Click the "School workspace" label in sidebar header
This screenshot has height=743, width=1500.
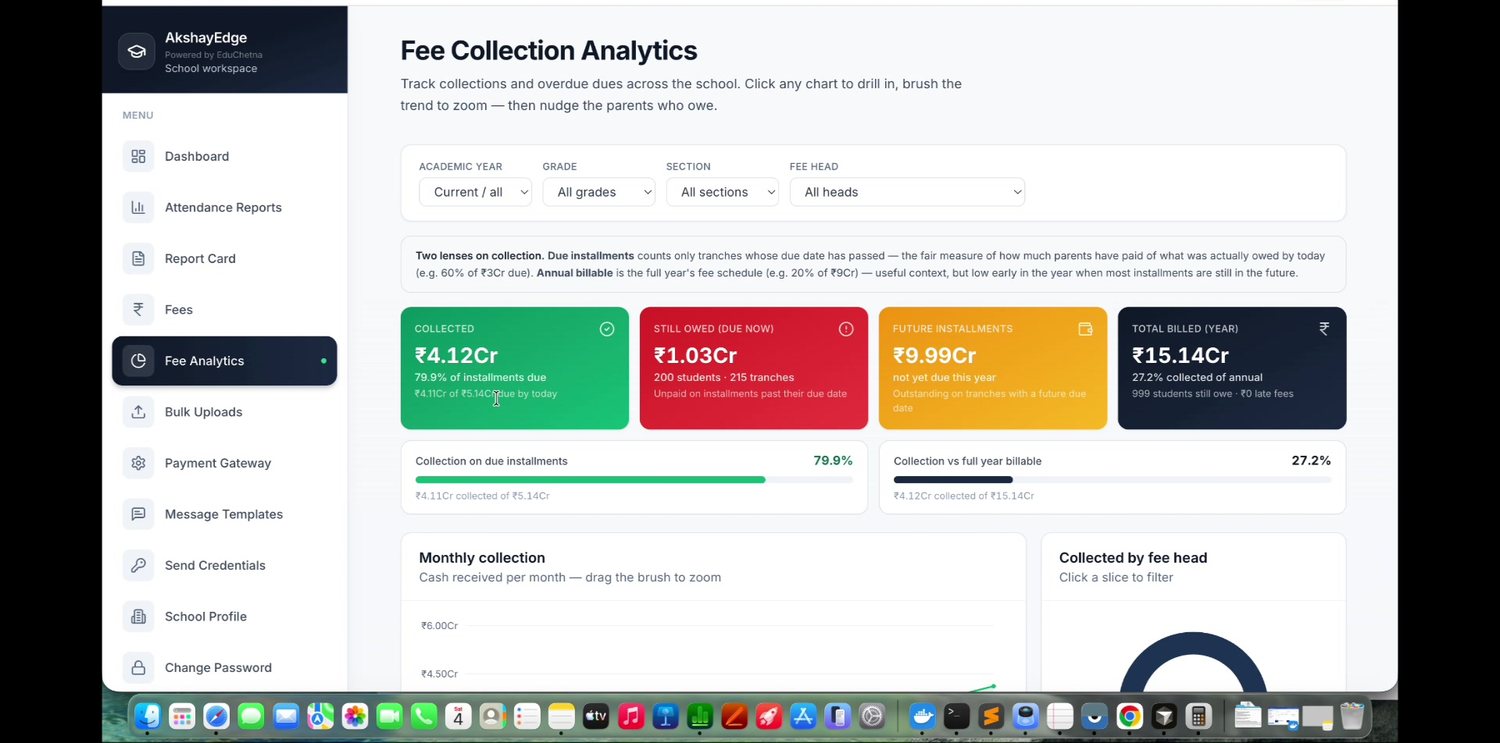coord(211,68)
